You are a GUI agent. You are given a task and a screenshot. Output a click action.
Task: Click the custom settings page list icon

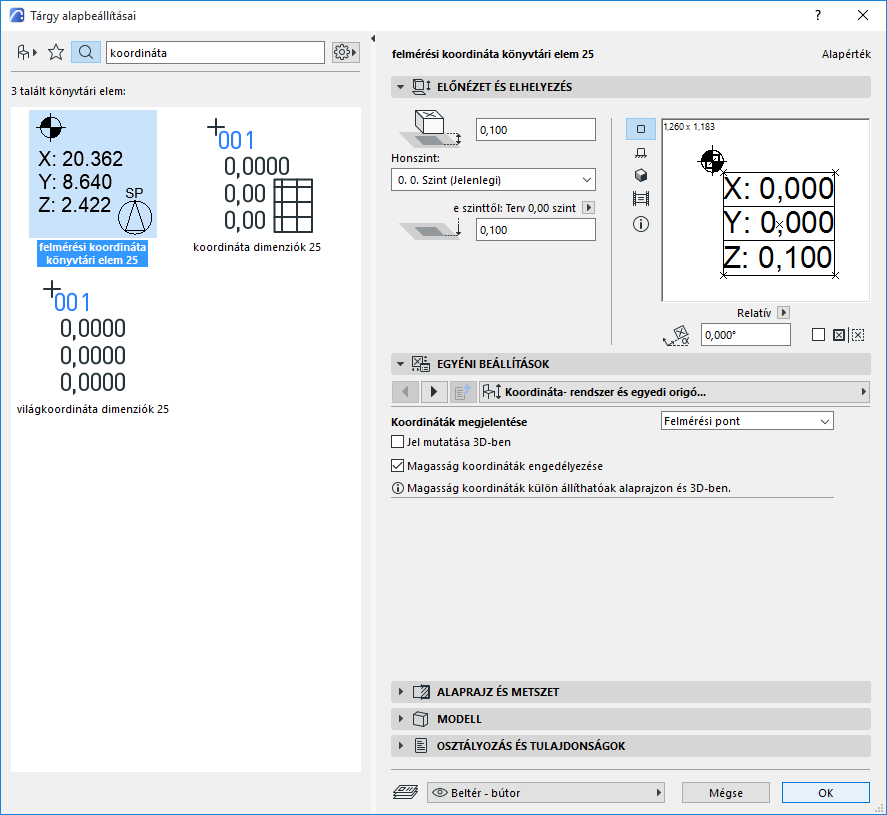coord(463,392)
